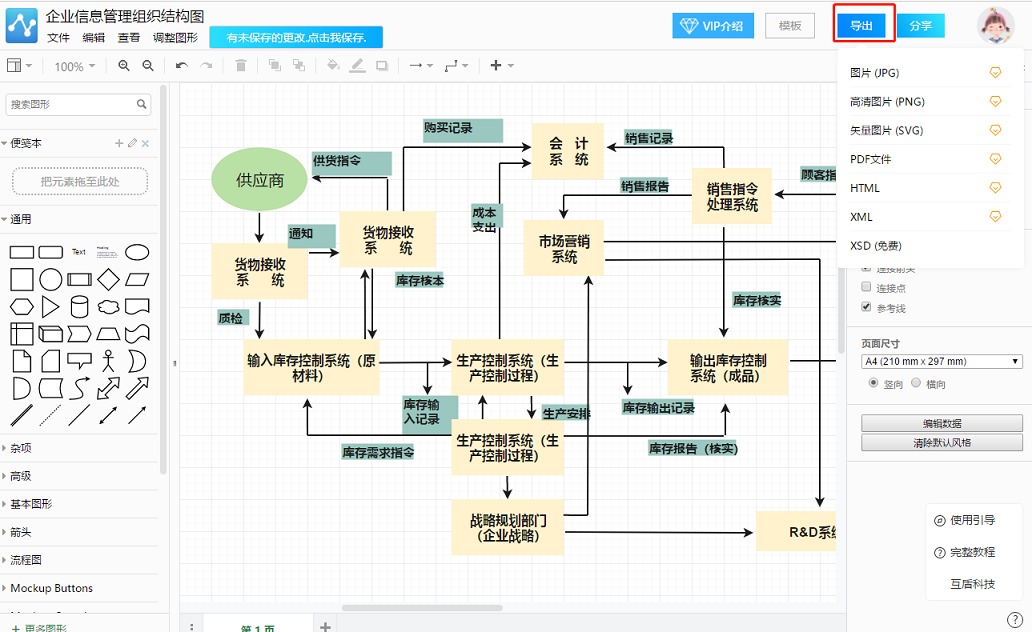Click the line color pencil icon

357,65
